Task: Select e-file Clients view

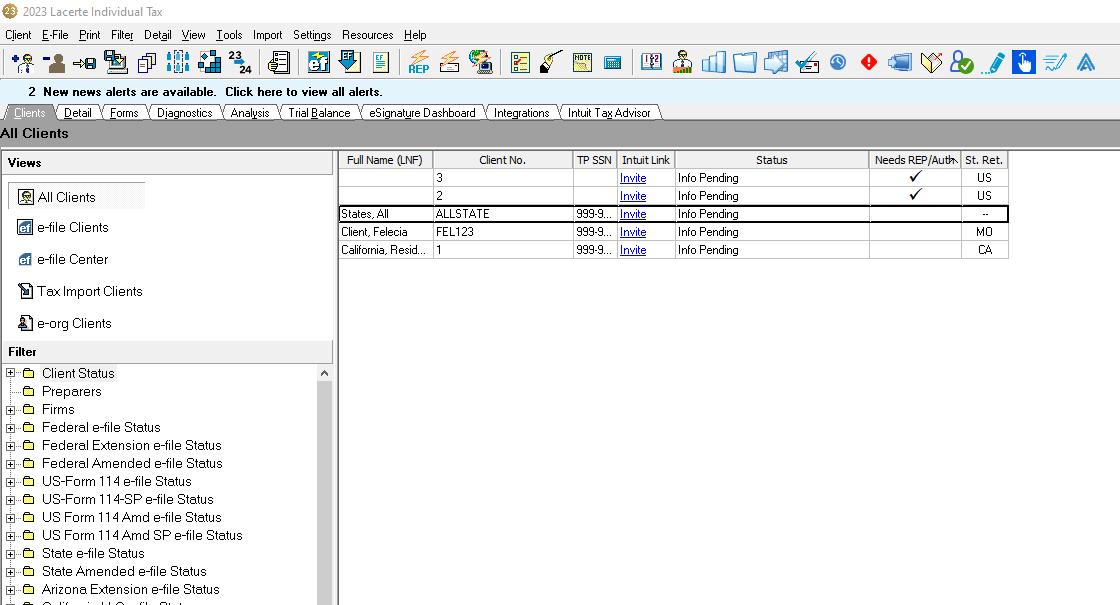Action: [x=72, y=228]
